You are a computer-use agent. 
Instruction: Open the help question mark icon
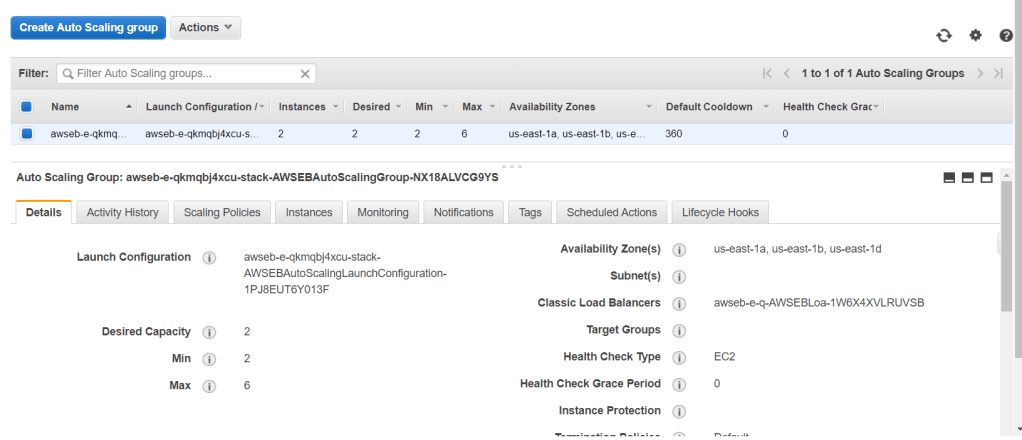click(x=1006, y=35)
